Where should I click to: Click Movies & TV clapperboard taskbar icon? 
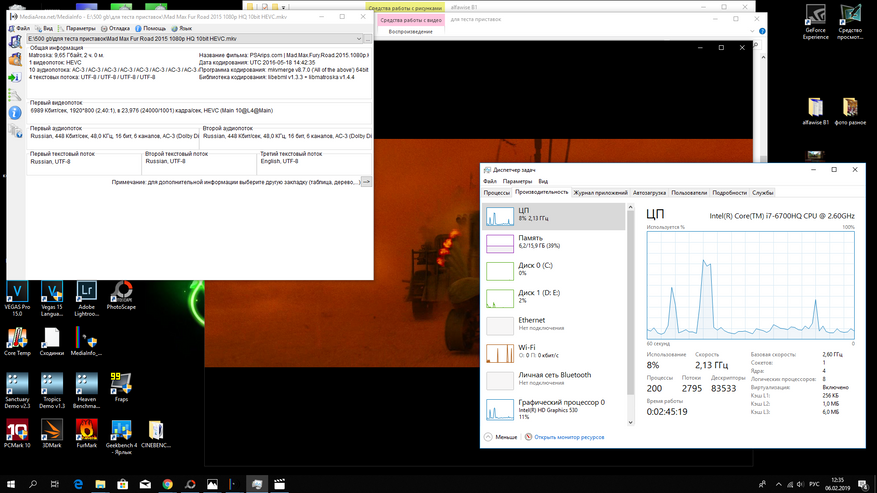pos(279,484)
